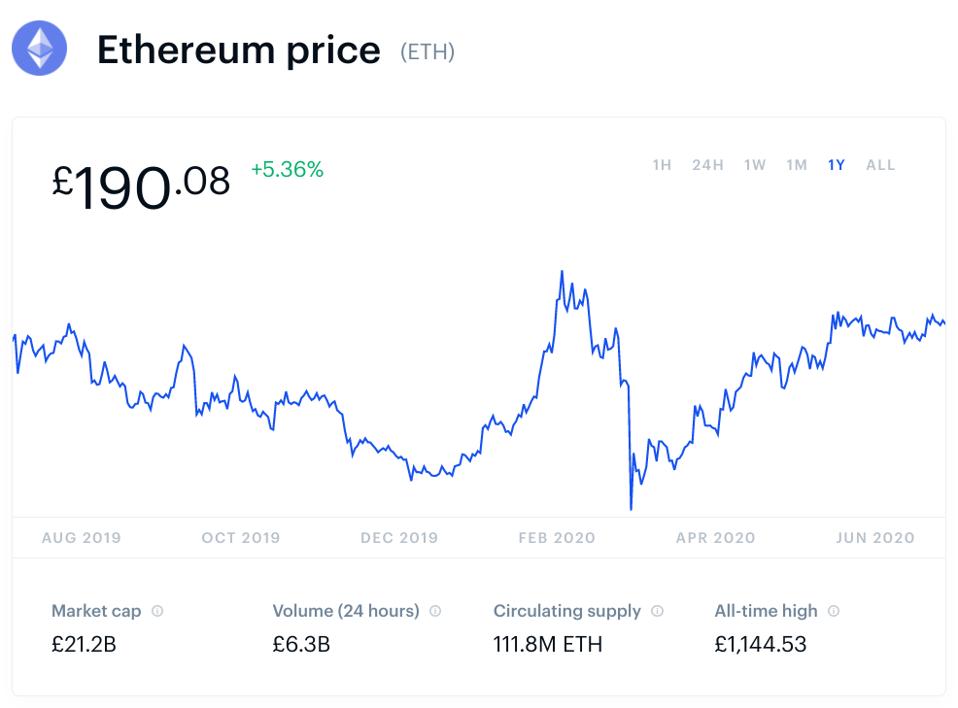Click the Ethereum price heading
The height and width of the screenshot is (708, 958).
coord(238,50)
